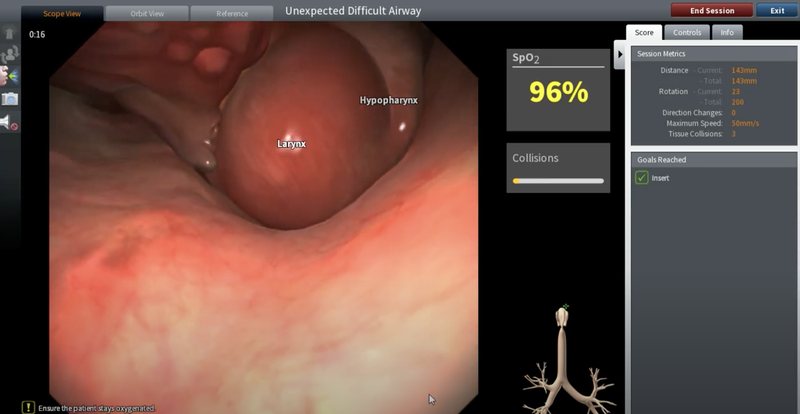The width and height of the screenshot is (800, 414).
Task: Toggle the mute speaker icon
Action: tap(9, 123)
